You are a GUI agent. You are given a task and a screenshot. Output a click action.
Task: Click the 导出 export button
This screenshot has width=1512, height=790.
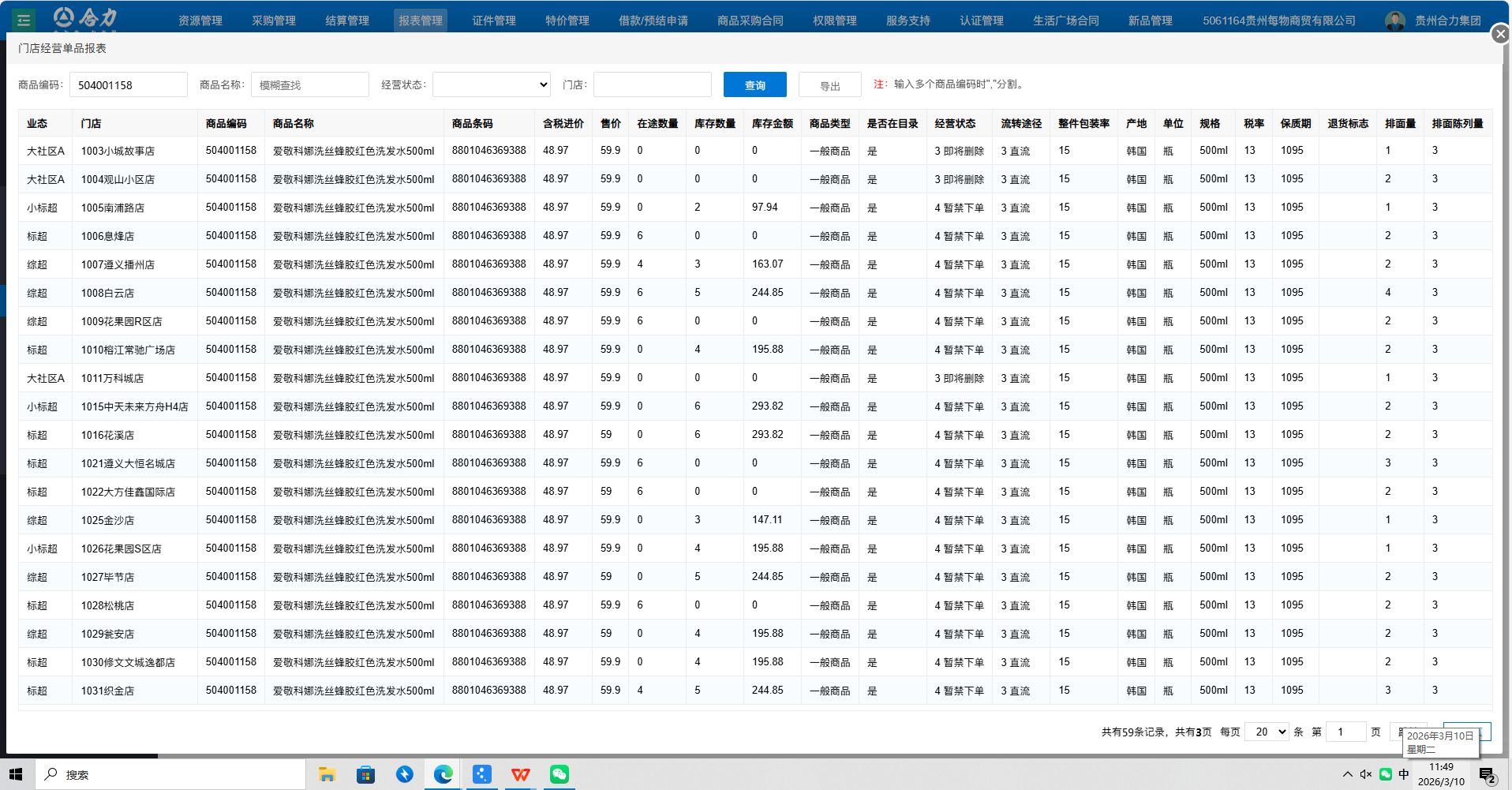(x=829, y=85)
